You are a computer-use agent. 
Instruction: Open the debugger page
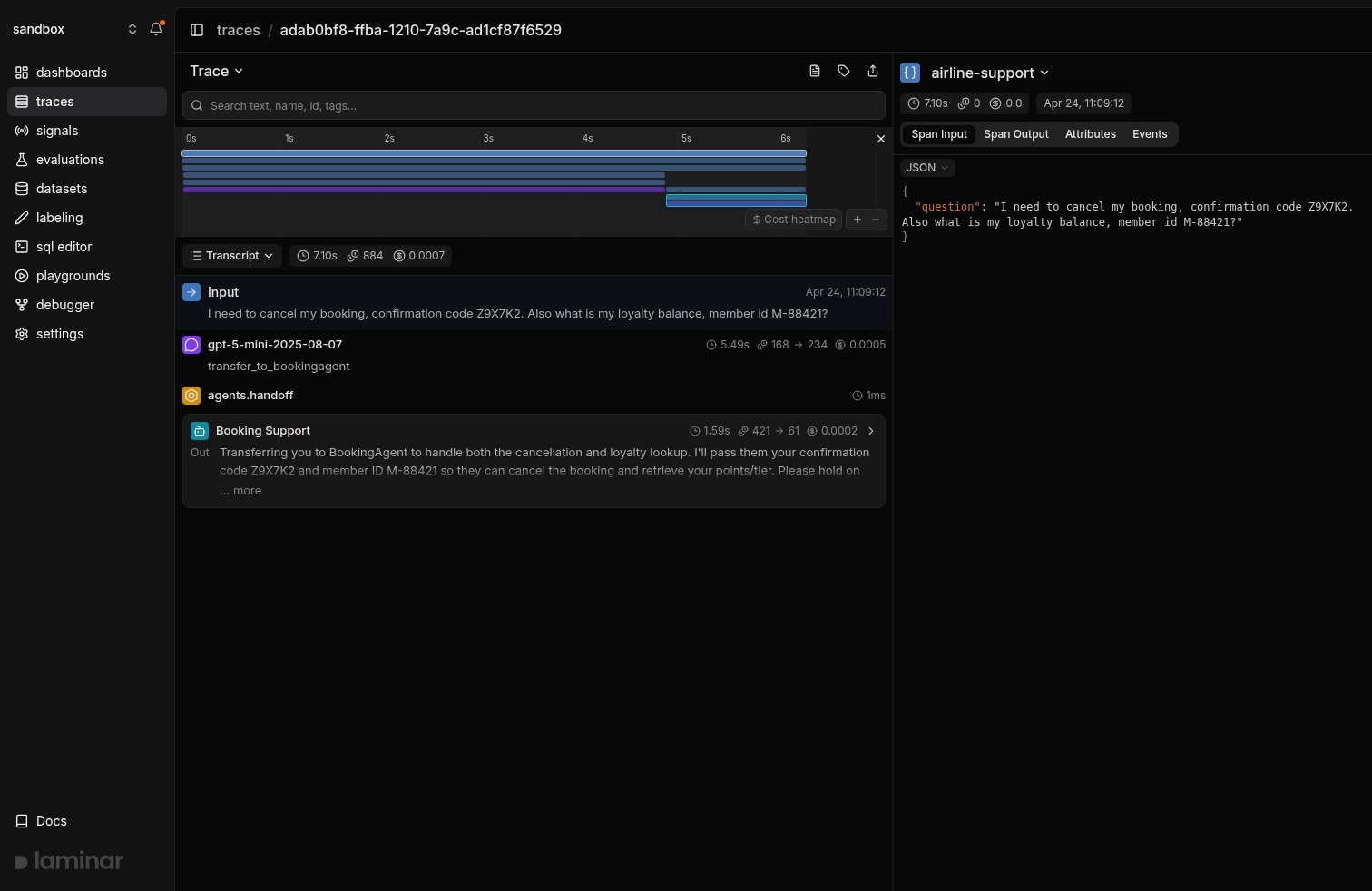coord(87,305)
